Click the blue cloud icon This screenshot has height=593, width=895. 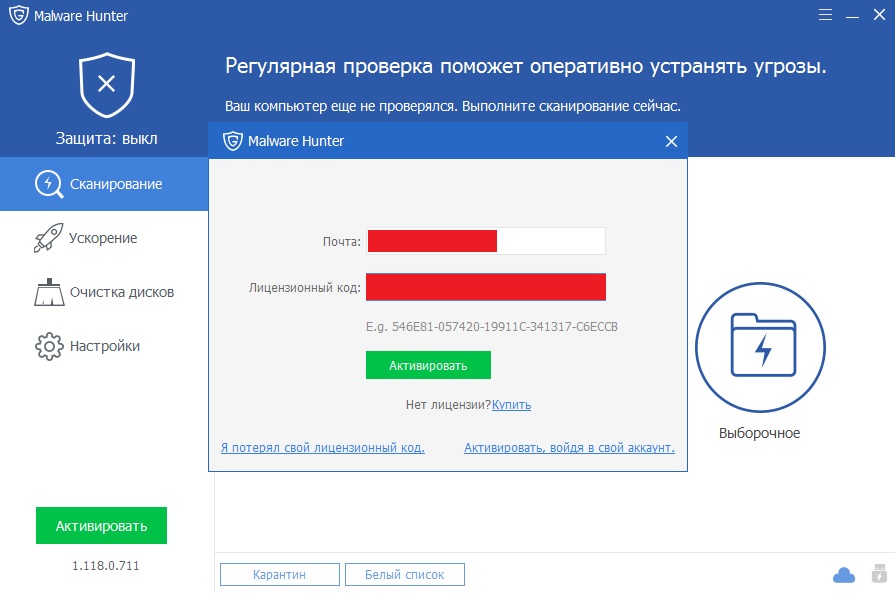(x=844, y=575)
